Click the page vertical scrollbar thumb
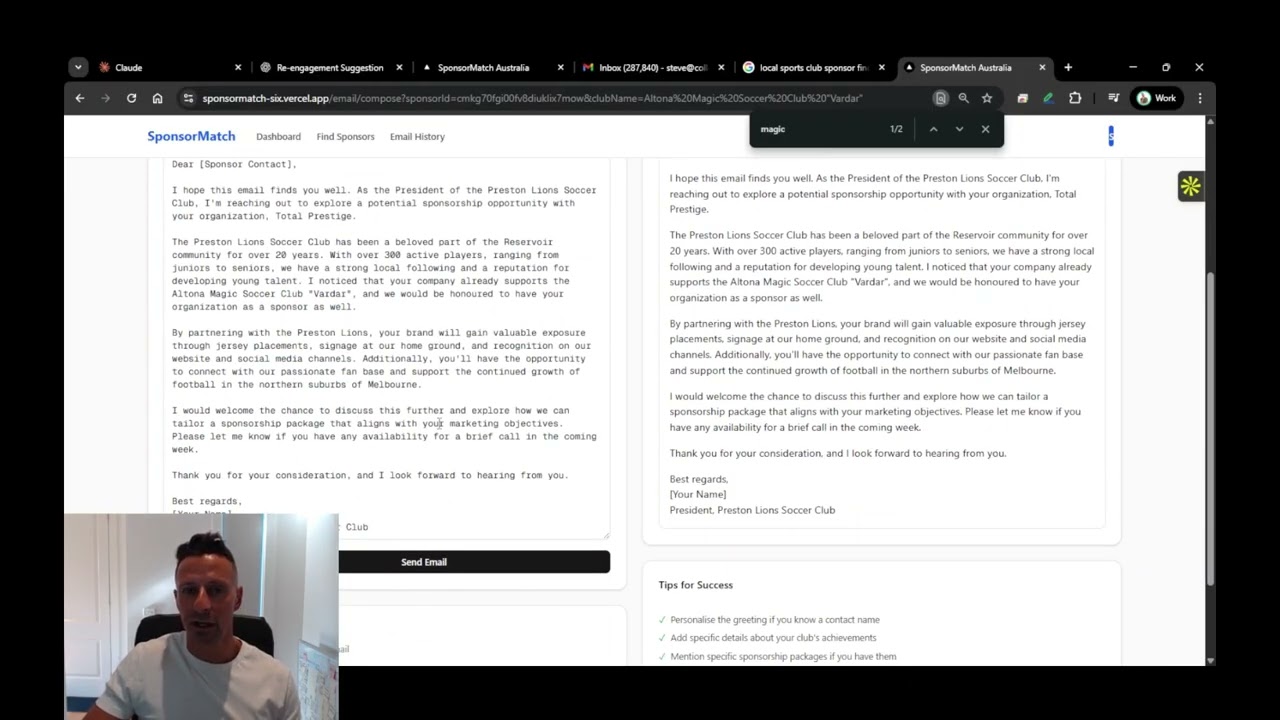Image resolution: width=1280 pixels, height=720 pixels. pyautogui.click(x=1210, y=430)
